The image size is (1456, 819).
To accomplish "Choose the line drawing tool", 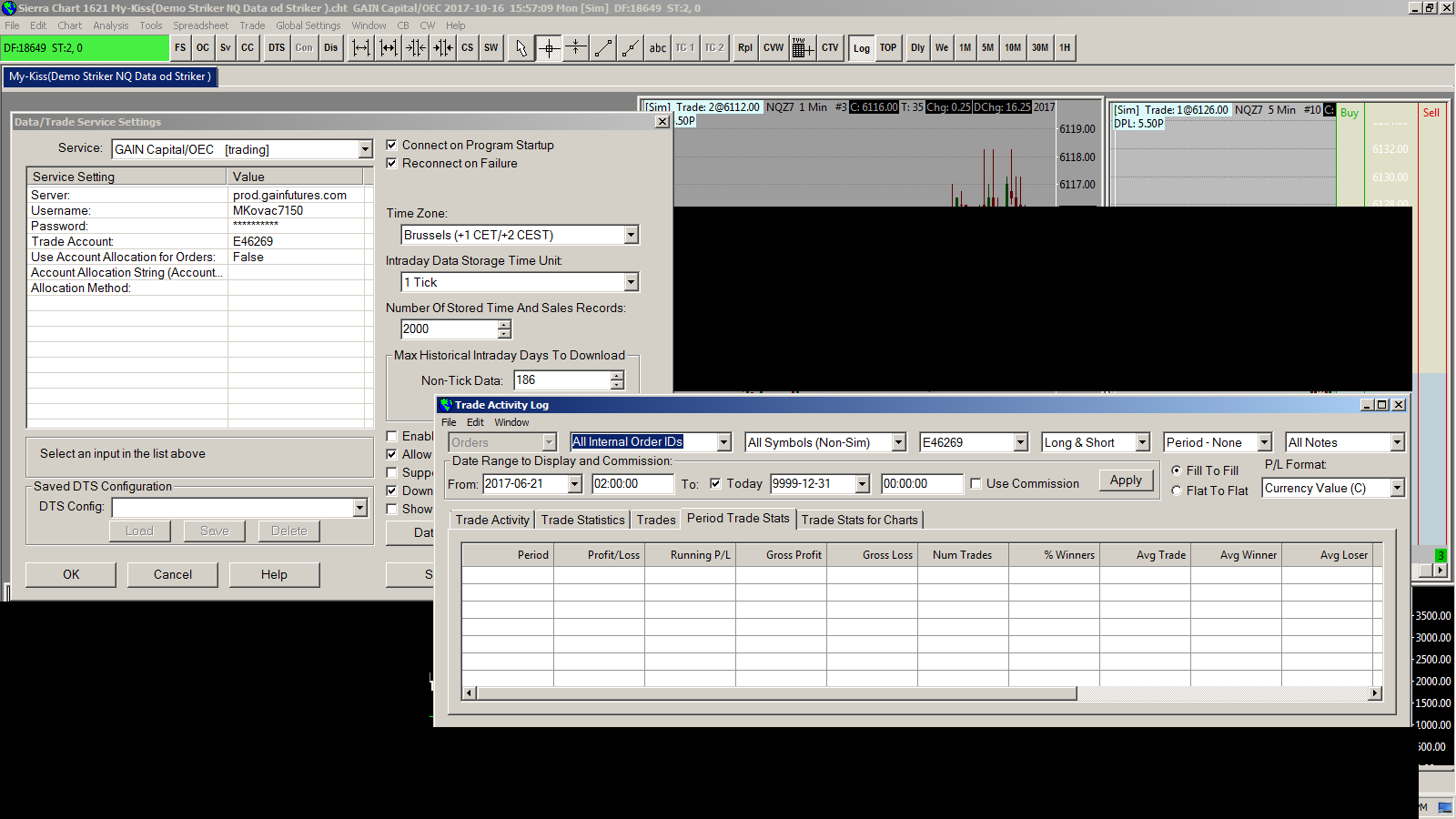I will (x=603, y=48).
